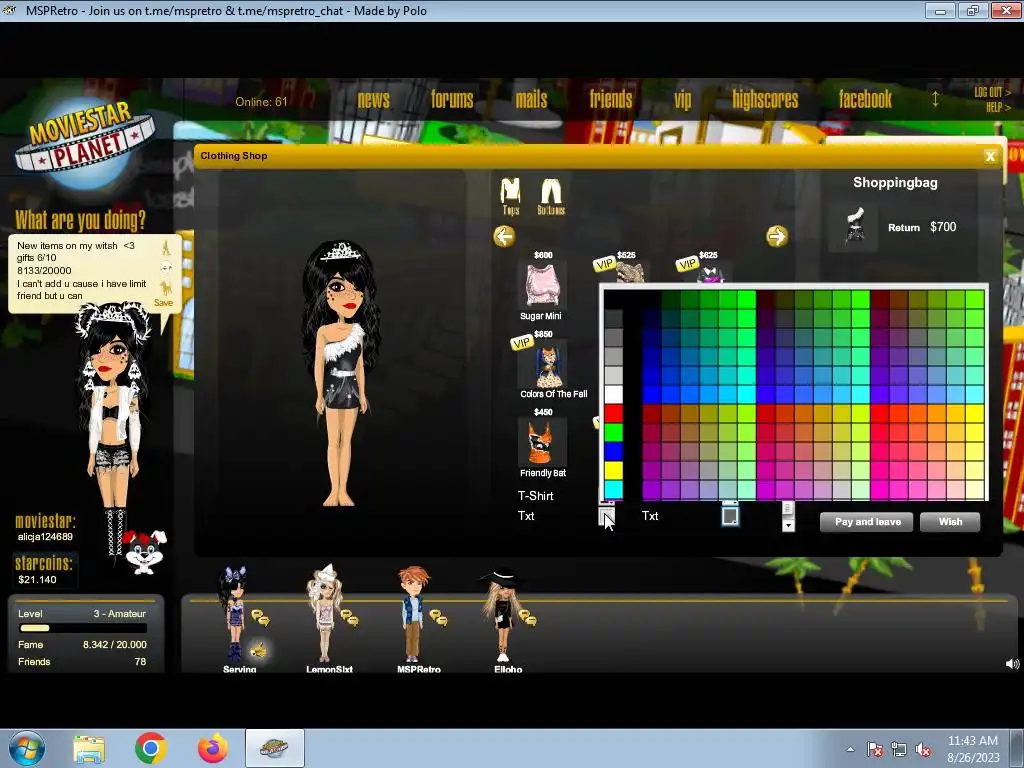Choose the face mood icon in status bubble
The image size is (1024, 768).
click(x=166, y=267)
